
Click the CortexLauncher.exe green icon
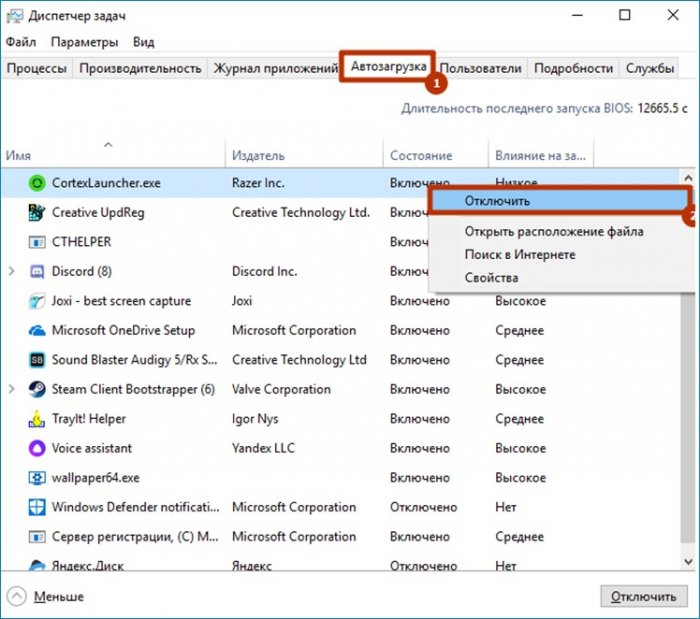[x=37, y=183]
